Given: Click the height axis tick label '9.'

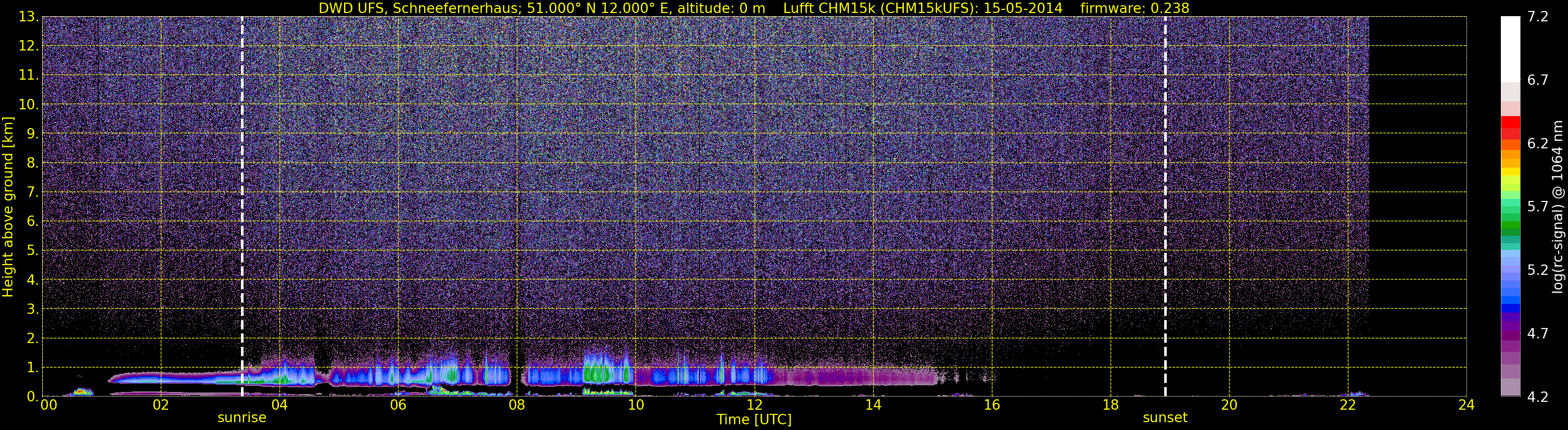Looking at the screenshot, I should click(32, 133).
